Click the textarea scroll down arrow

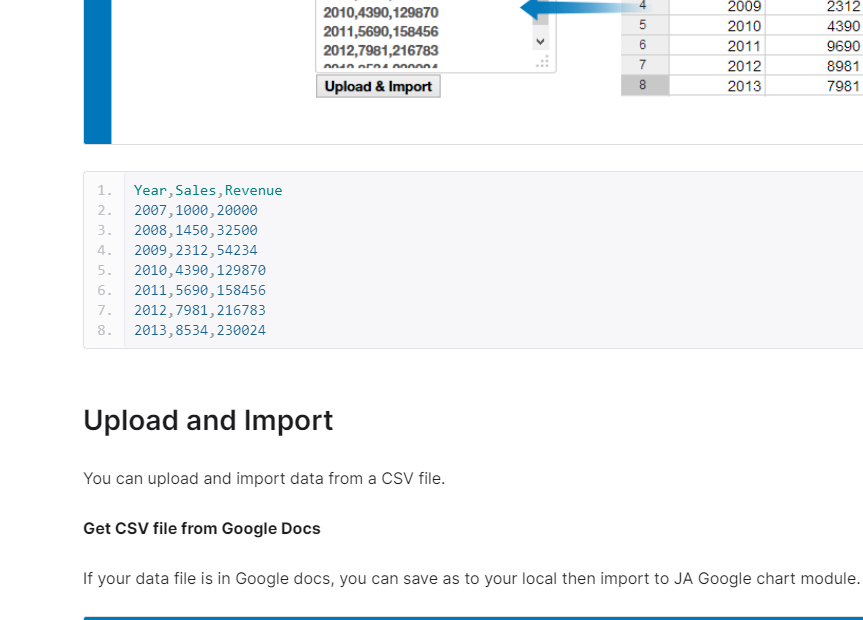click(541, 42)
